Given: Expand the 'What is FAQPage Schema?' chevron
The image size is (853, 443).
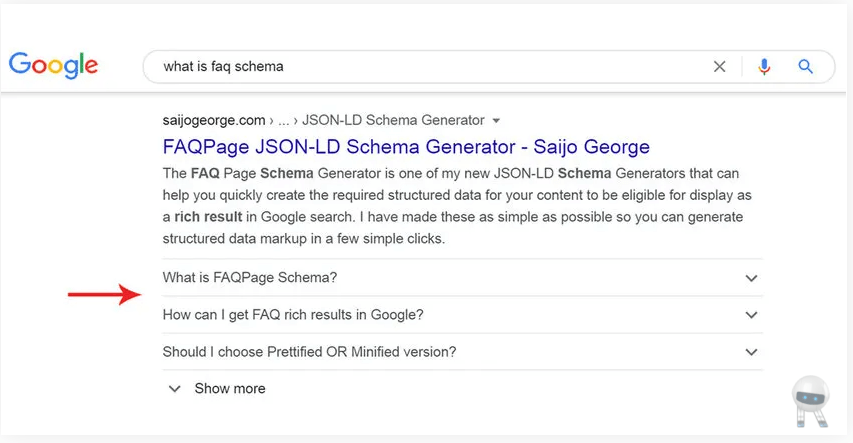Looking at the screenshot, I should 751,278.
